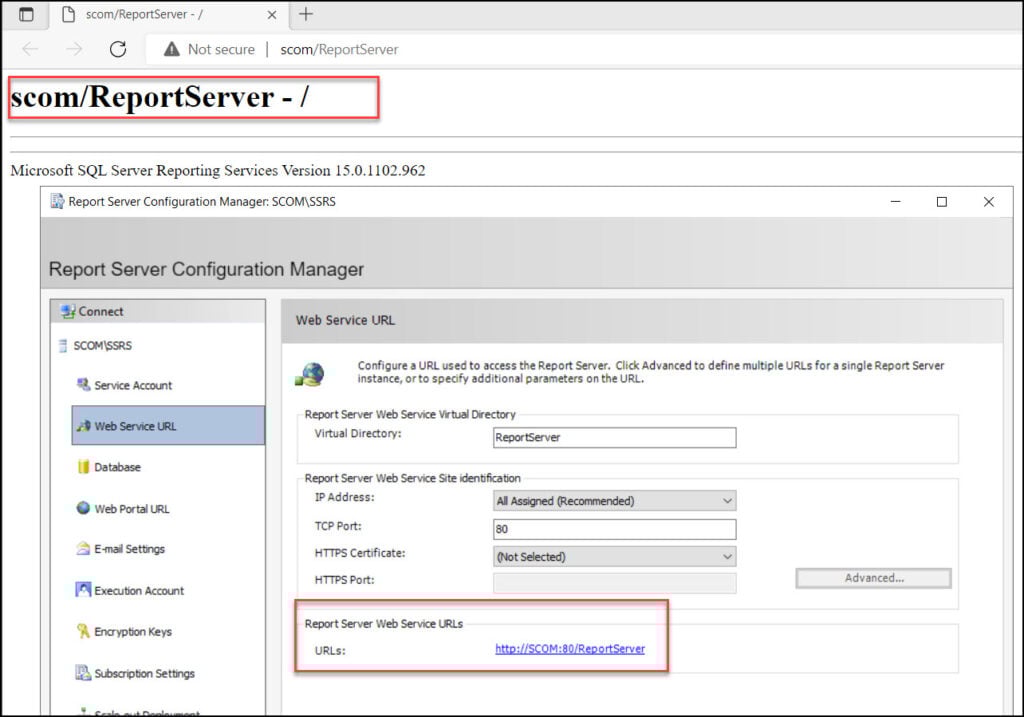Viewport: 1024px width, 717px height.
Task: Click the Execution Account icon
Action: coord(83,590)
